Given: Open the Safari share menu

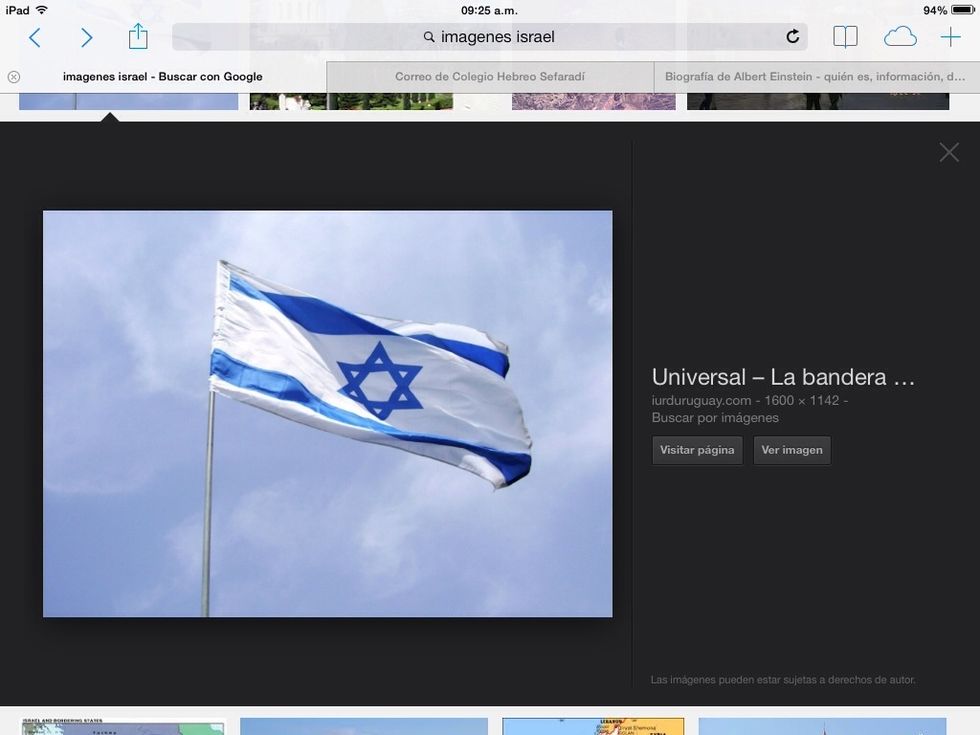Looking at the screenshot, I should coord(138,37).
